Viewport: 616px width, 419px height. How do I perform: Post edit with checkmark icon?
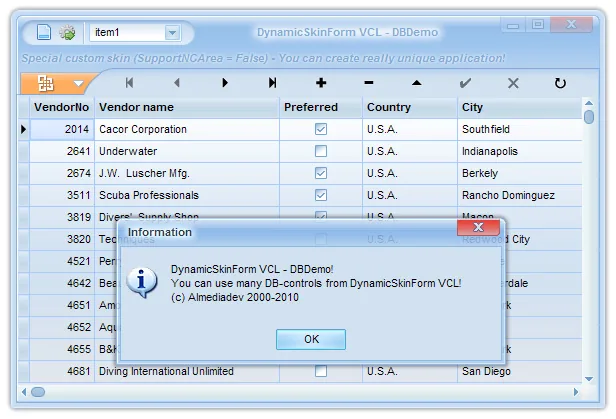tap(465, 83)
